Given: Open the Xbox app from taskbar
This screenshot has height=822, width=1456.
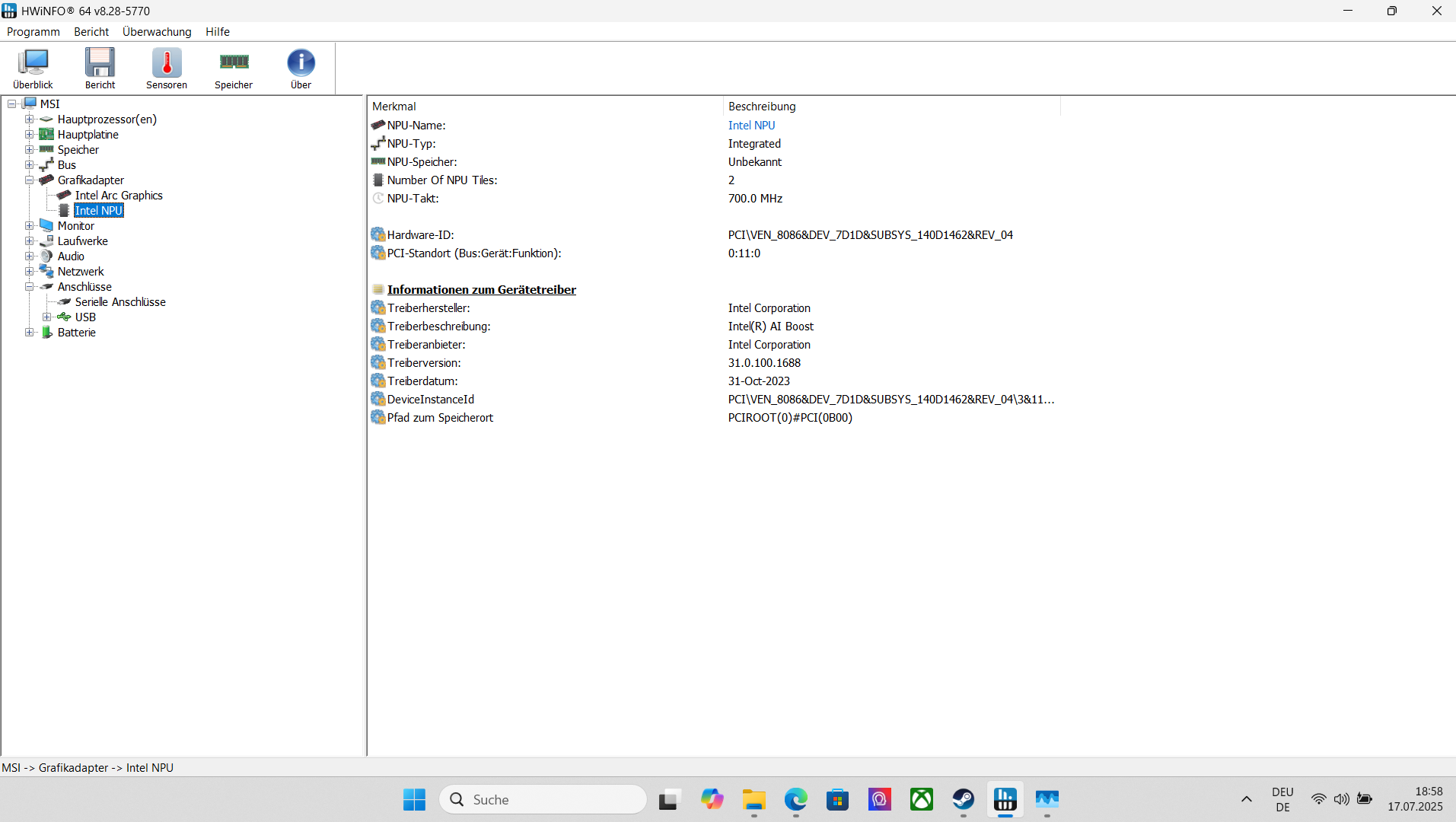Looking at the screenshot, I should (x=921, y=799).
